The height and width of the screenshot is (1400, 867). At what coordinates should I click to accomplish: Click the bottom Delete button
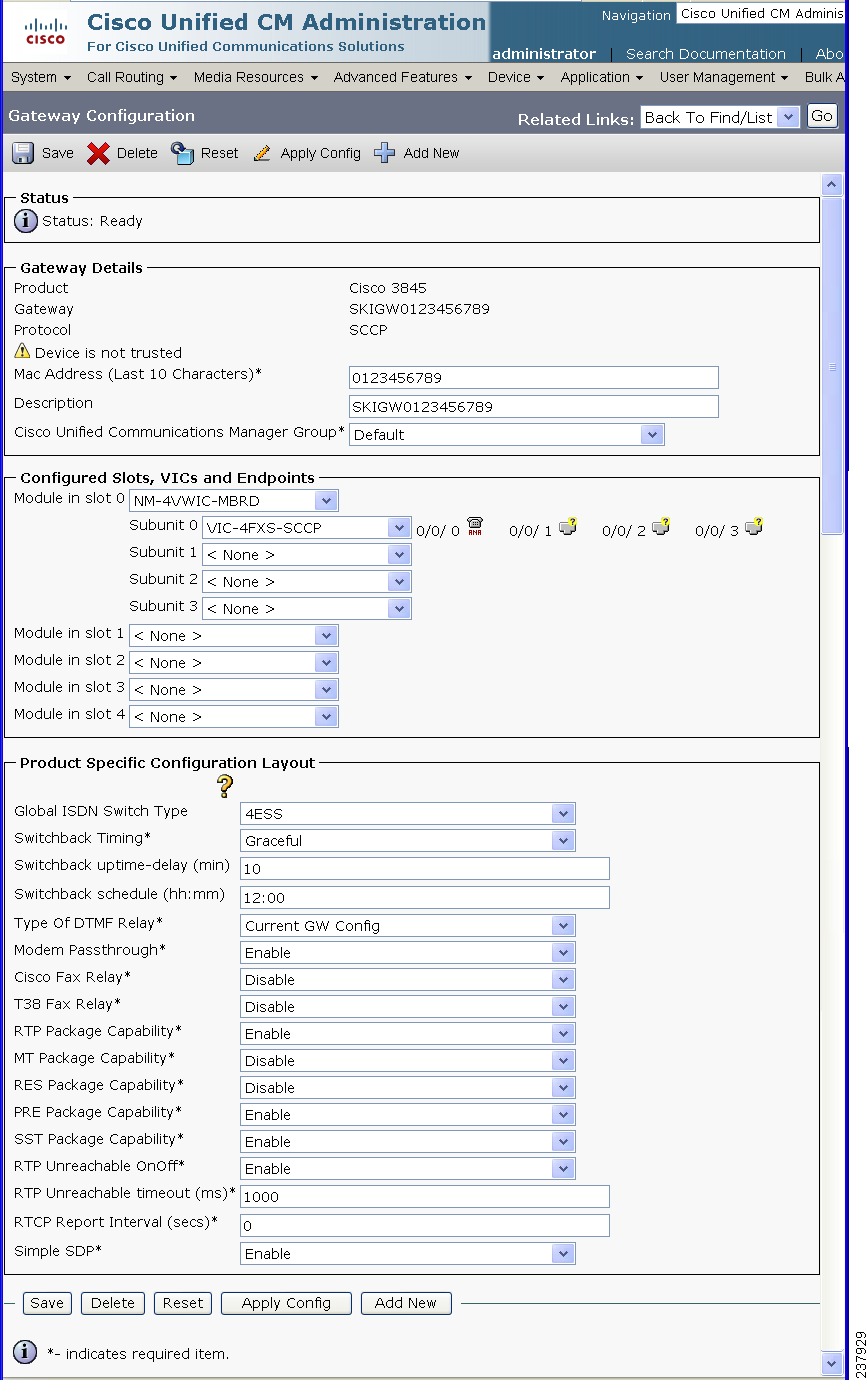click(x=113, y=1303)
